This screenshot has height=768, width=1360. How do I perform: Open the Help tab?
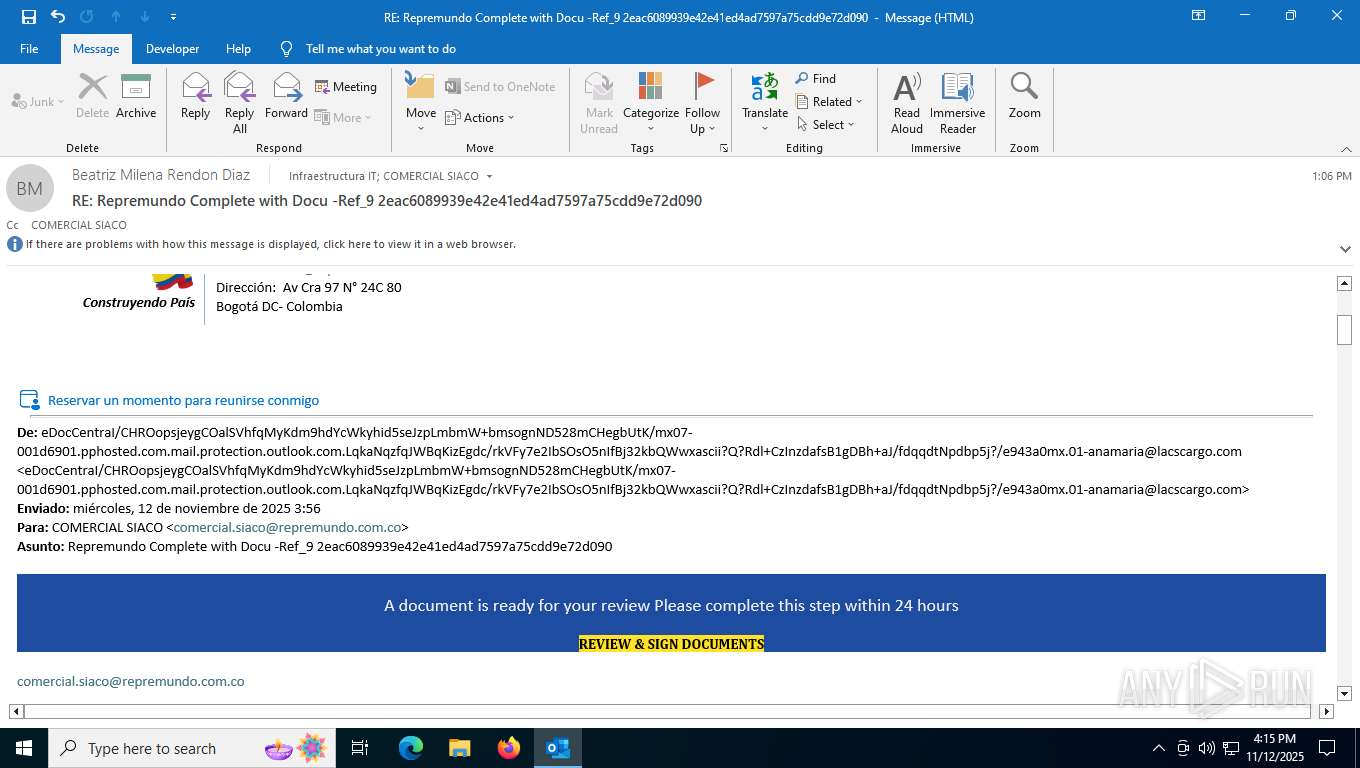(238, 49)
